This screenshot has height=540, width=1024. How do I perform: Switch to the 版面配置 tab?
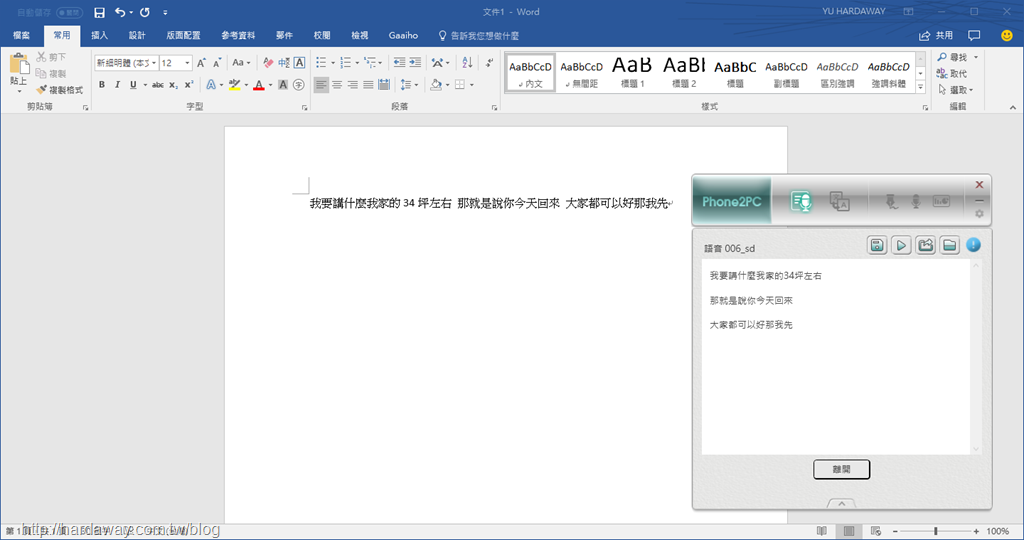click(x=184, y=35)
